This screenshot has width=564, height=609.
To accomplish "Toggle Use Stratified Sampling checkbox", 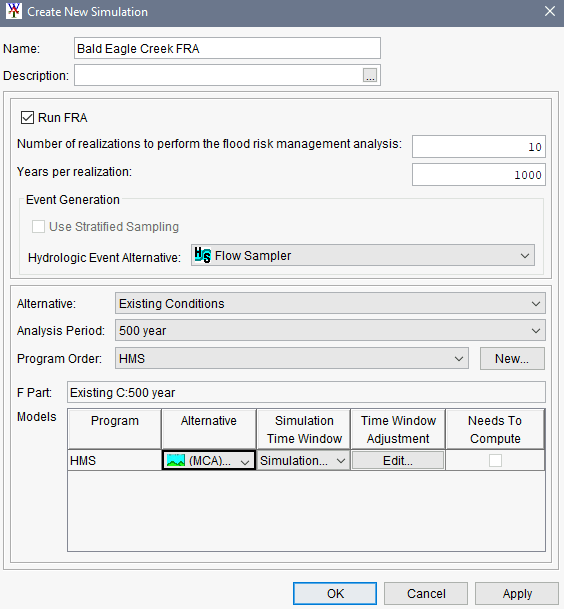I will tap(38, 226).
